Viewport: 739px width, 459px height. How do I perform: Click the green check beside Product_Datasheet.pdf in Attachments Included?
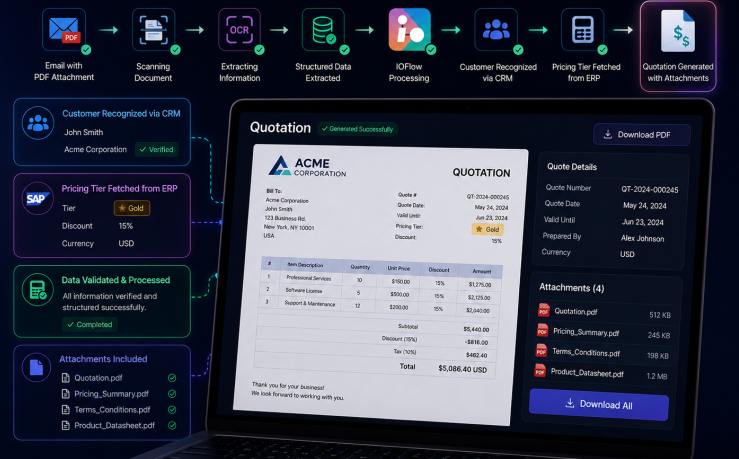(x=172, y=425)
